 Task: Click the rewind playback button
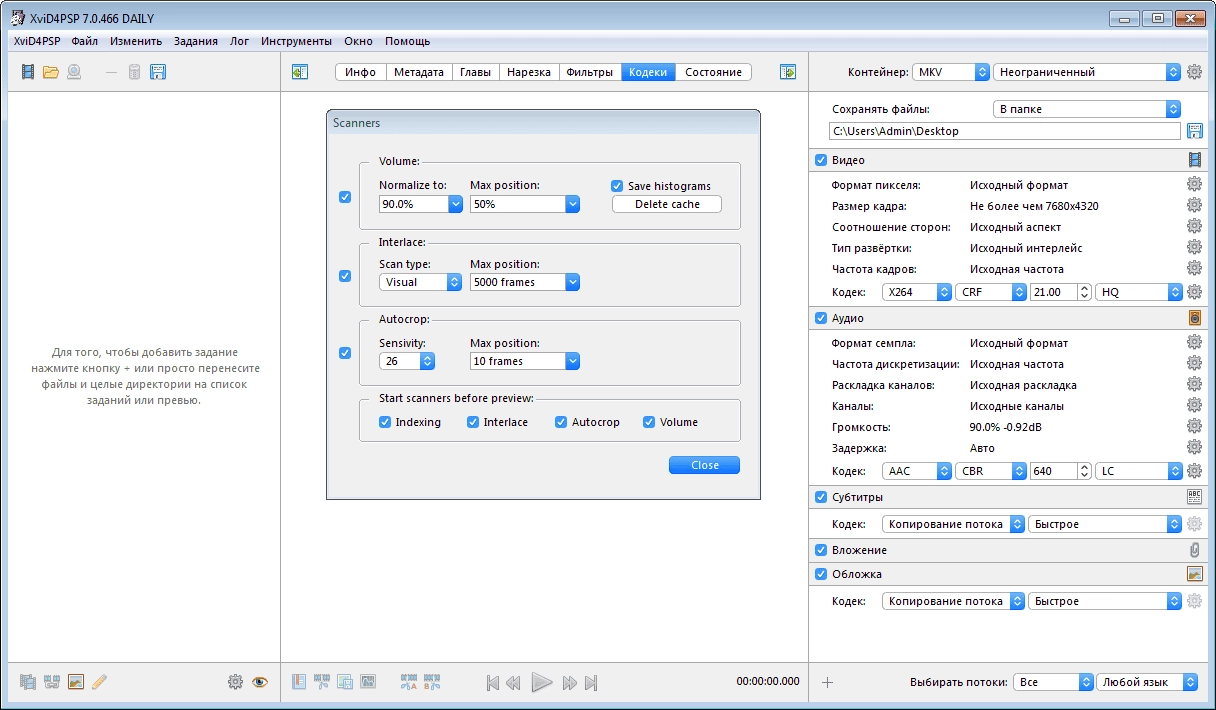click(514, 683)
